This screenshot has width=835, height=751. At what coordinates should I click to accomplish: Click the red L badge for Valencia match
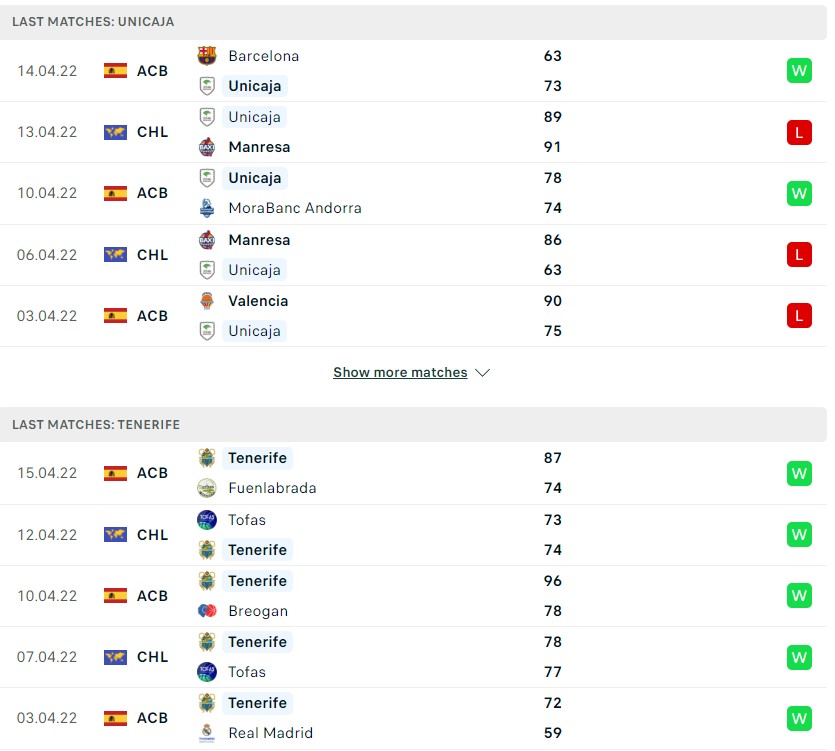[799, 316]
